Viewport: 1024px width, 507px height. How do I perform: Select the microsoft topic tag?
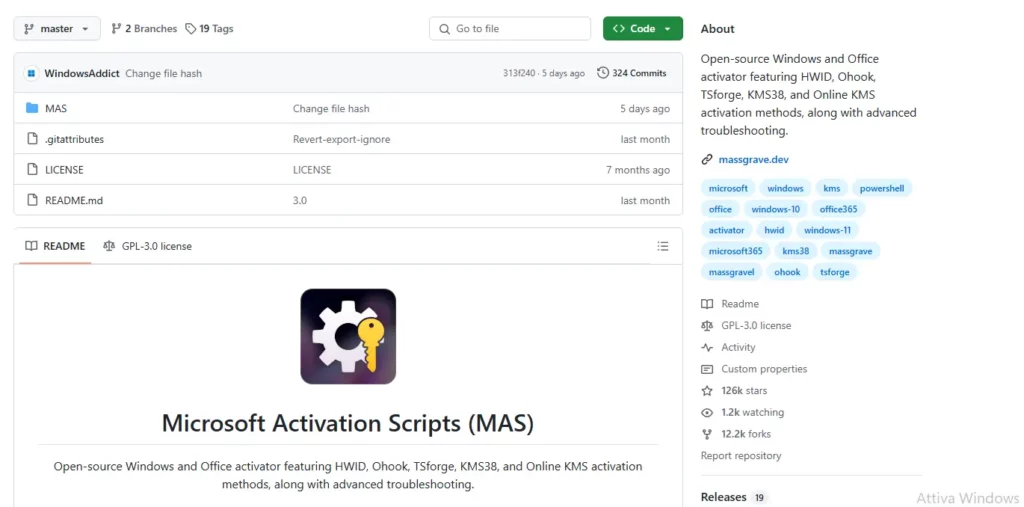pyautogui.click(x=728, y=188)
